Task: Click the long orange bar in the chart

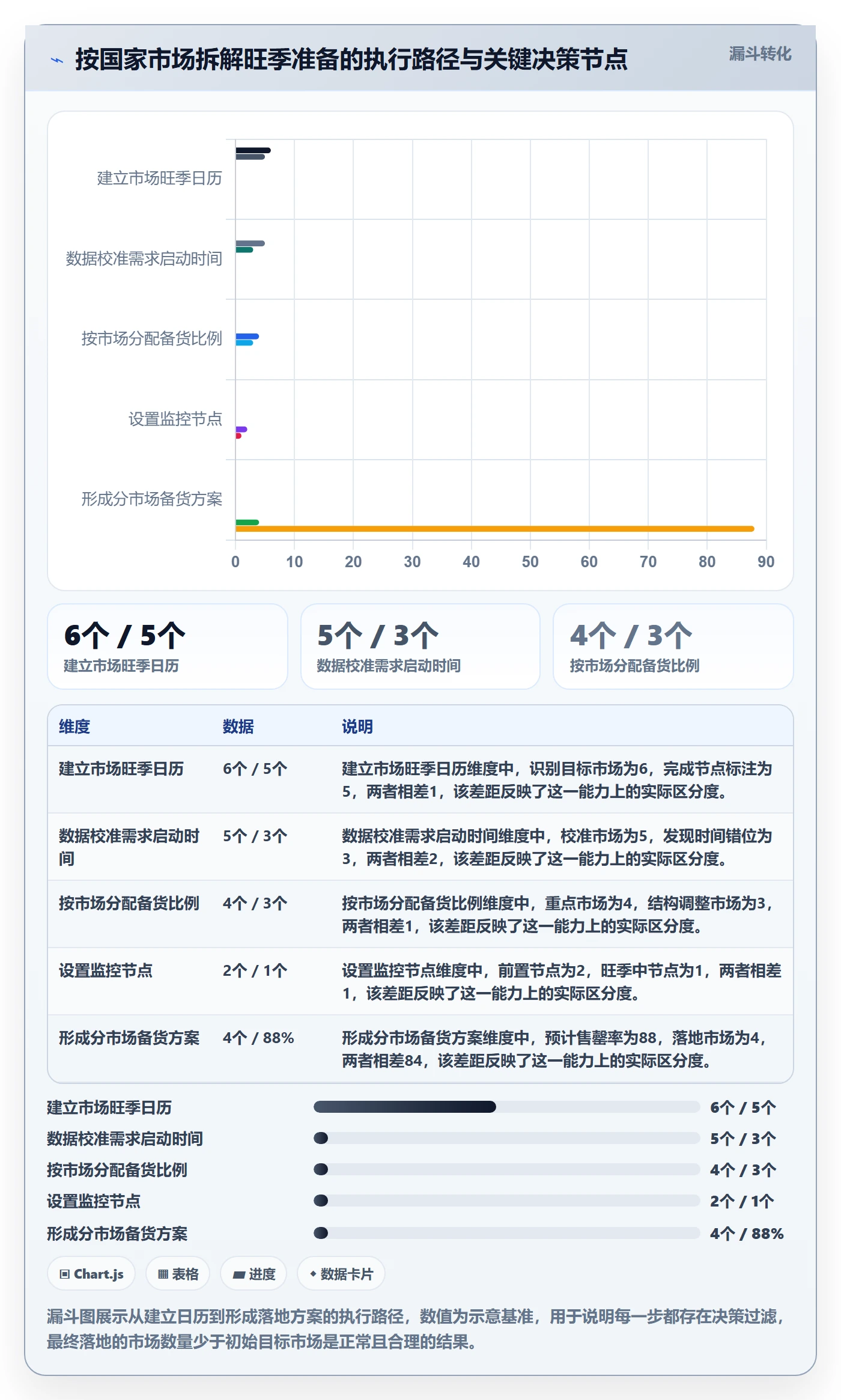Action: [494, 529]
